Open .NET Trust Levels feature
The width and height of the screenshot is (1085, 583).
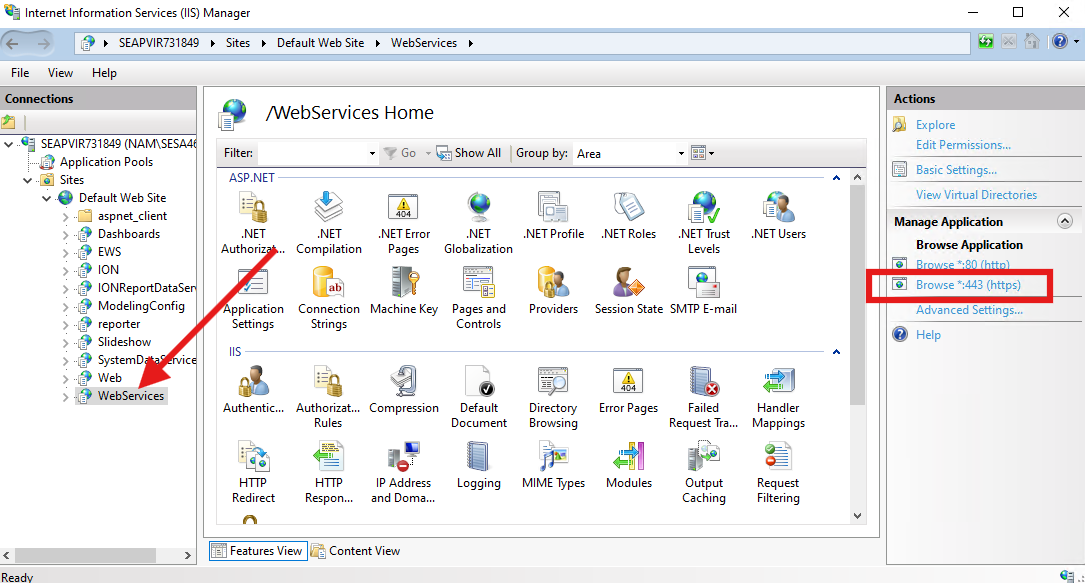(x=704, y=223)
